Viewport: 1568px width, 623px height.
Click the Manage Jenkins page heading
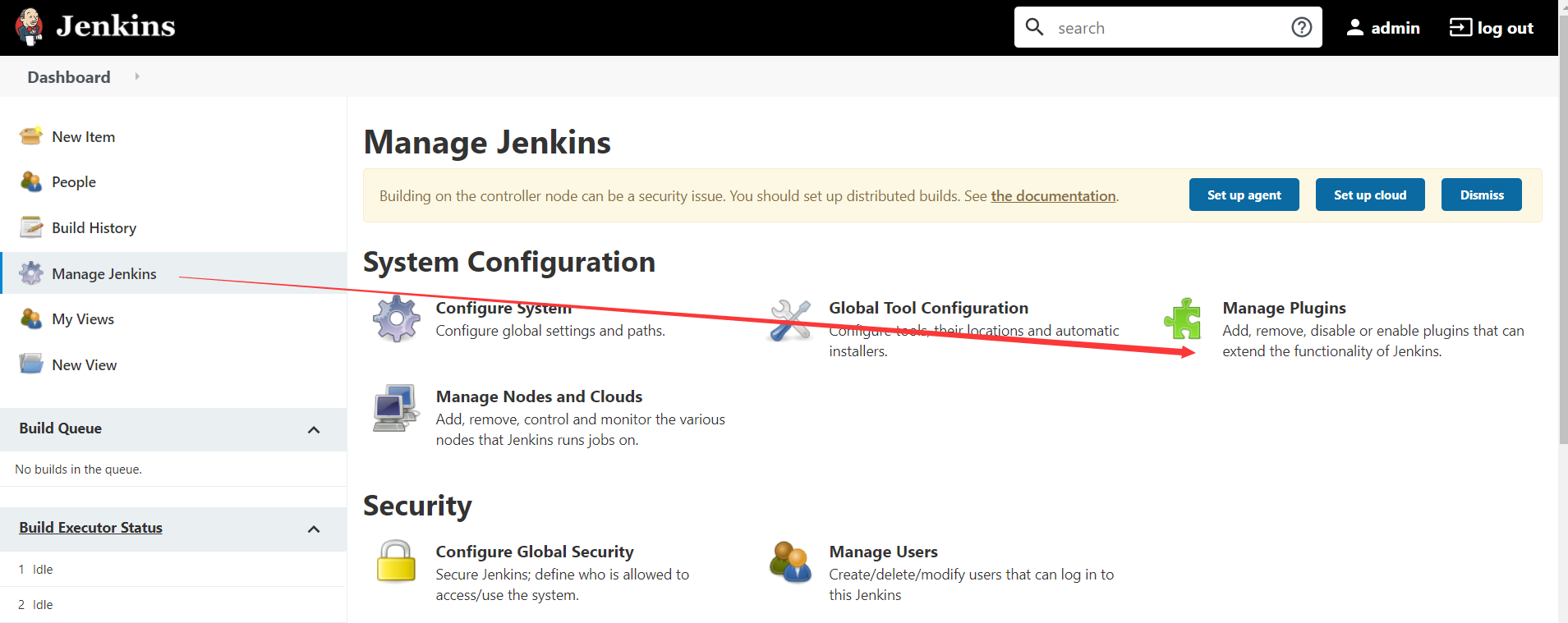(x=487, y=142)
